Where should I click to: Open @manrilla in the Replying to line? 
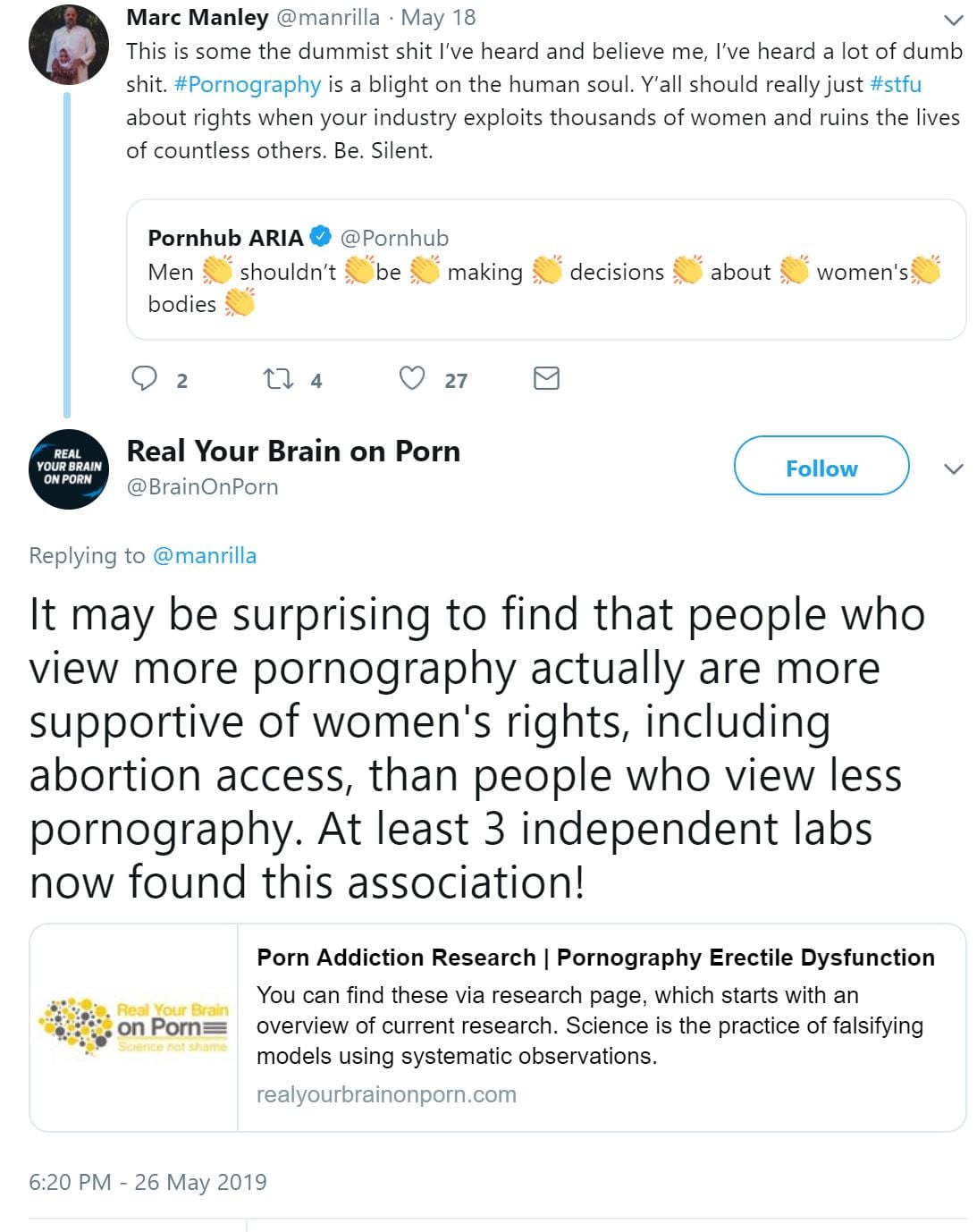205,556
